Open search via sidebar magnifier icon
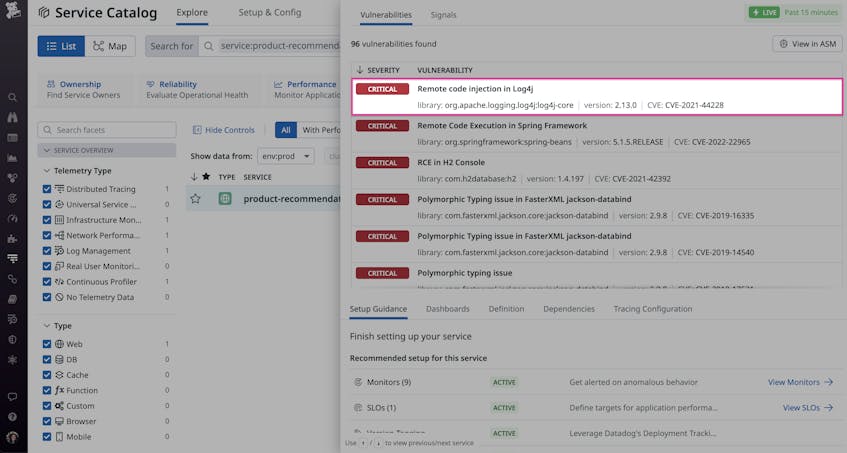The height and width of the screenshot is (453, 847). point(13,98)
